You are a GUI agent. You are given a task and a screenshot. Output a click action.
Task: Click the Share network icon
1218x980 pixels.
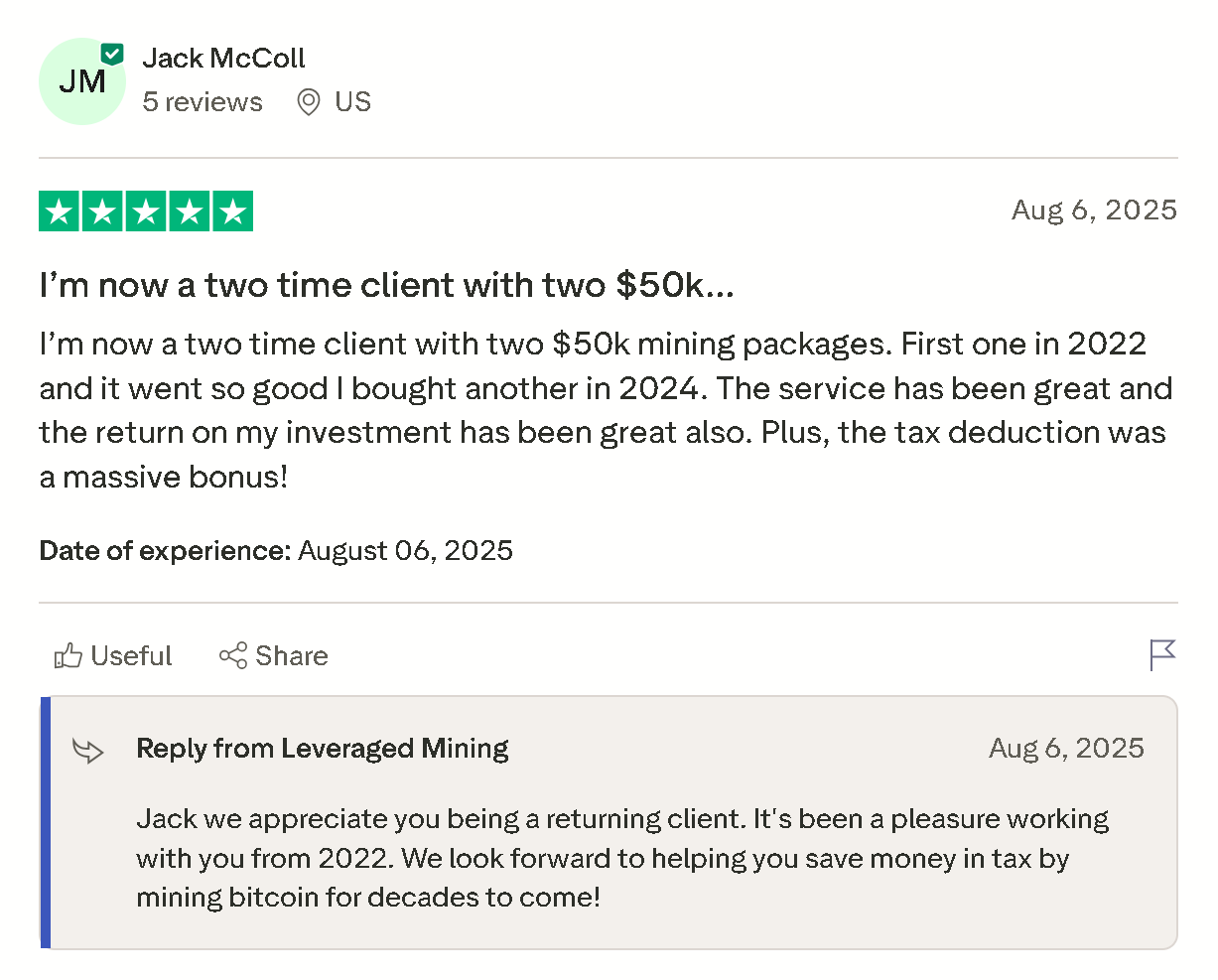232,656
